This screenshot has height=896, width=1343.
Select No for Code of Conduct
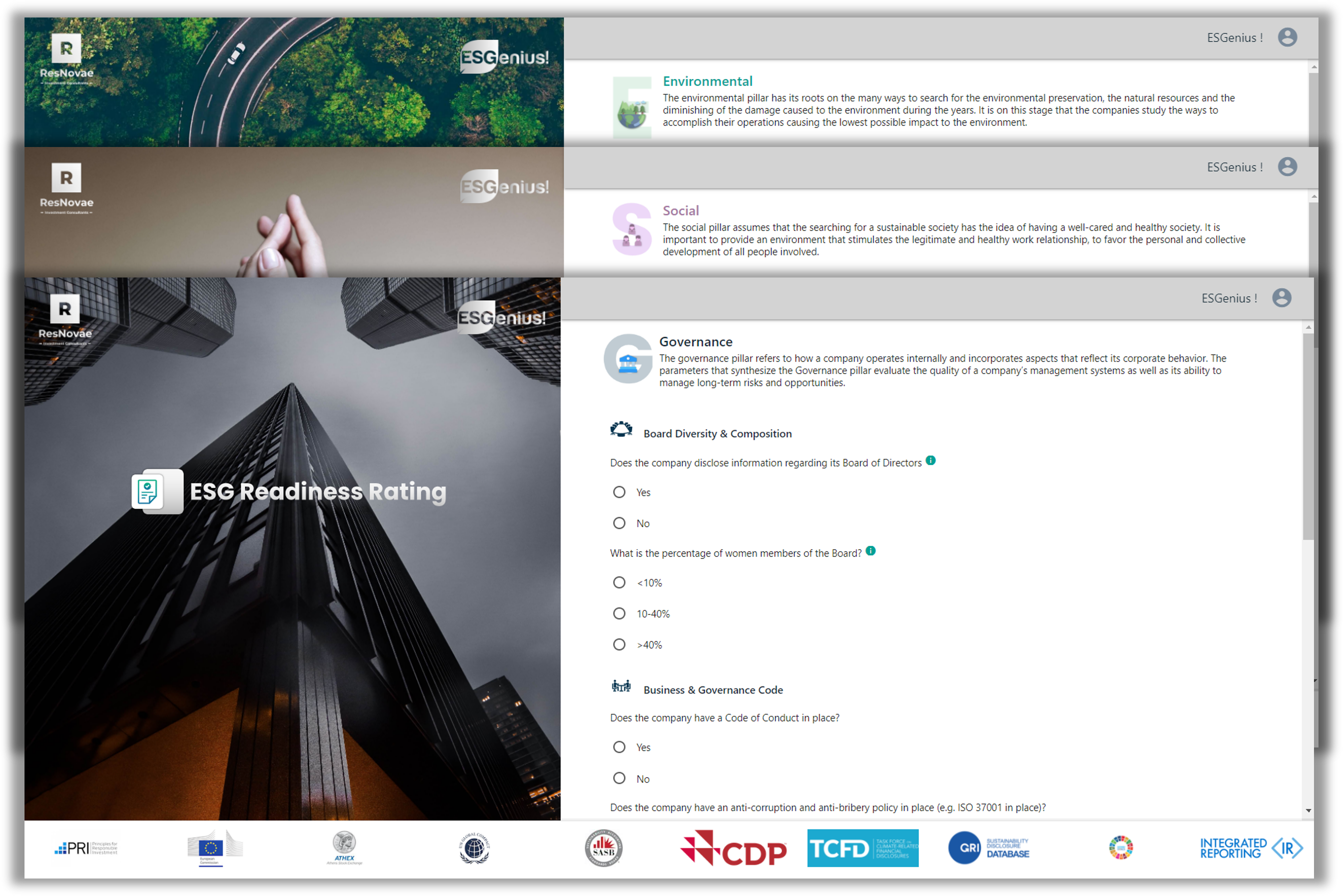pos(619,777)
